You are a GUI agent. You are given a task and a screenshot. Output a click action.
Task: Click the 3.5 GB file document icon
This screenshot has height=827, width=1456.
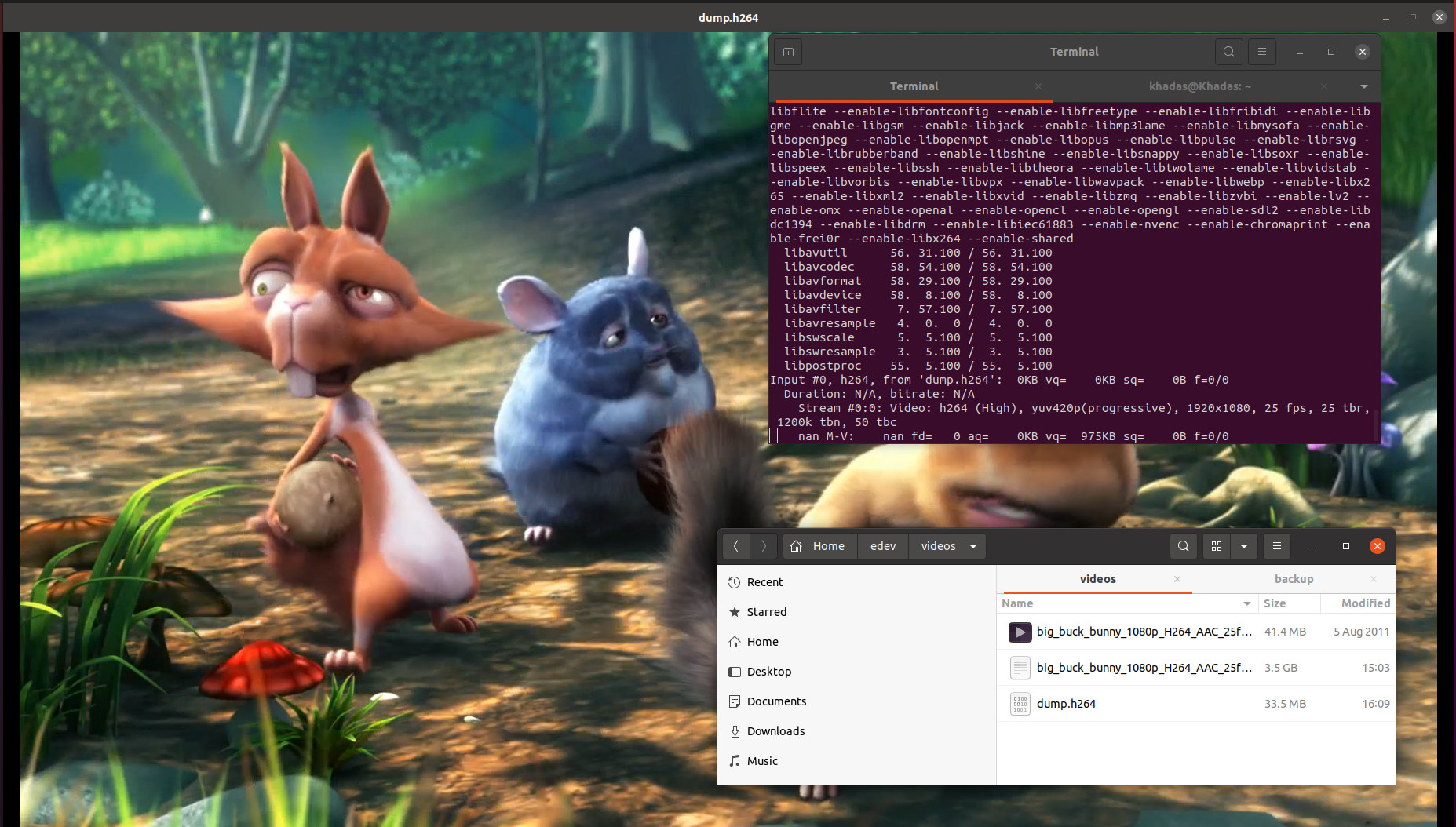tap(1020, 668)
